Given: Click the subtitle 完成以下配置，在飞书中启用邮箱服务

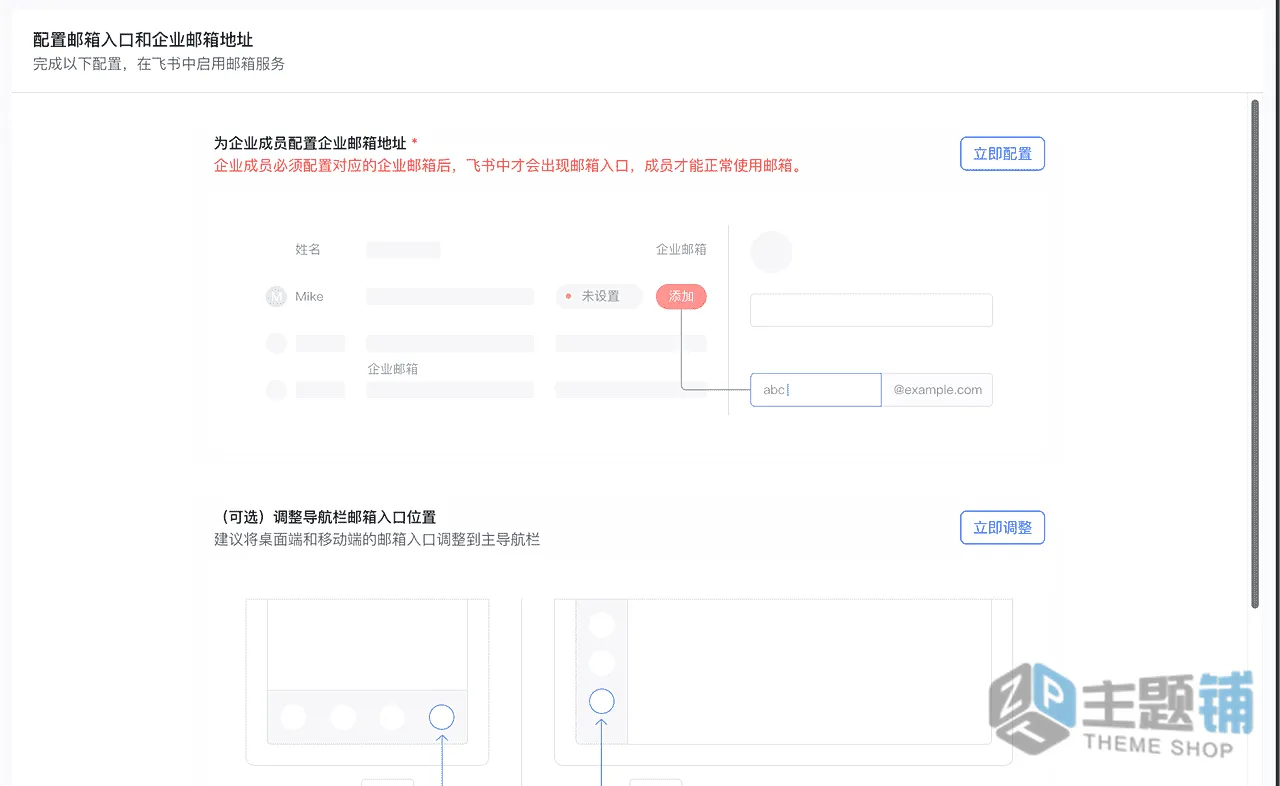Looking at the screenshot, I should (x=159, y=64).
